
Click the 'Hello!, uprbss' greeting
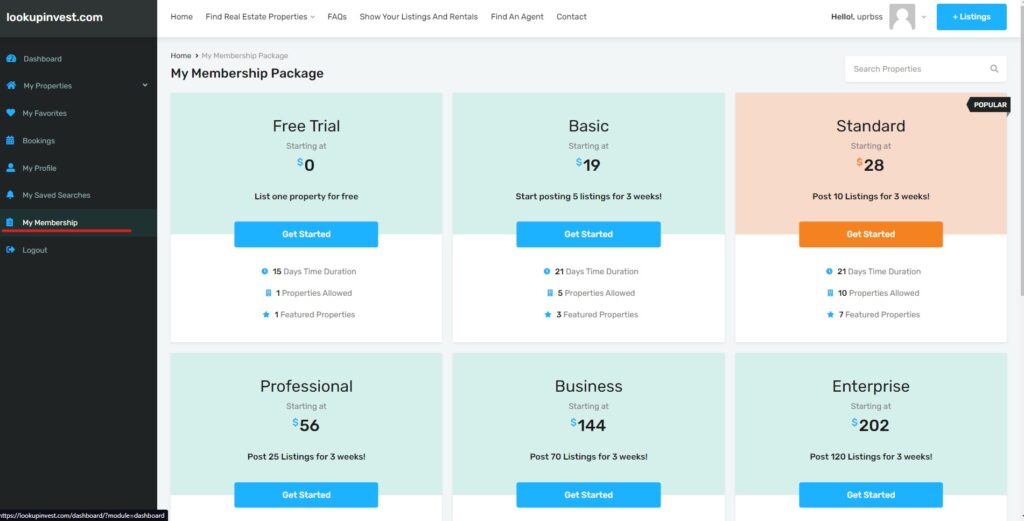tap(857, 17)
